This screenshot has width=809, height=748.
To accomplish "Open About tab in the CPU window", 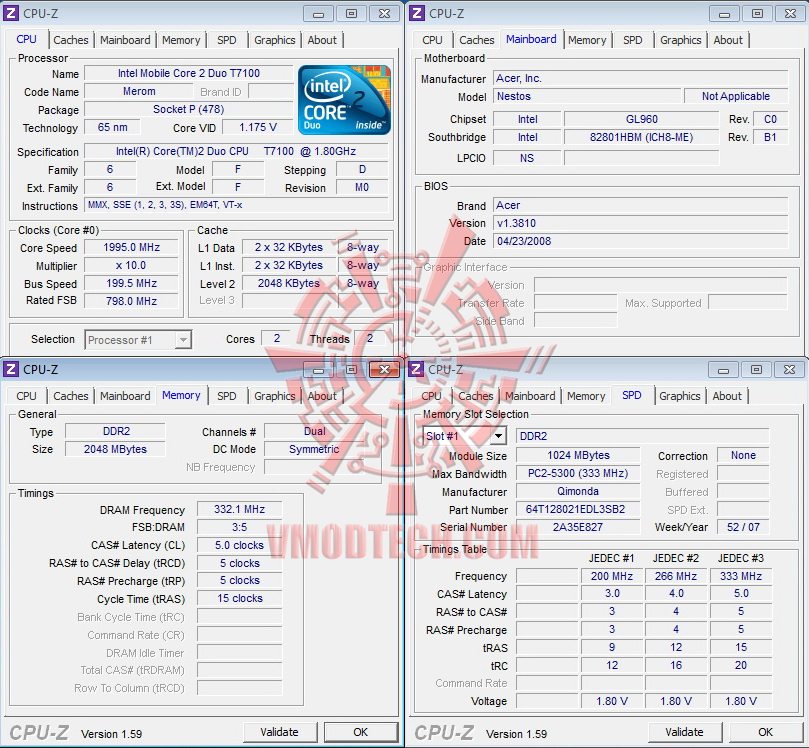I will pyautogui.click(x=322, y=40).
